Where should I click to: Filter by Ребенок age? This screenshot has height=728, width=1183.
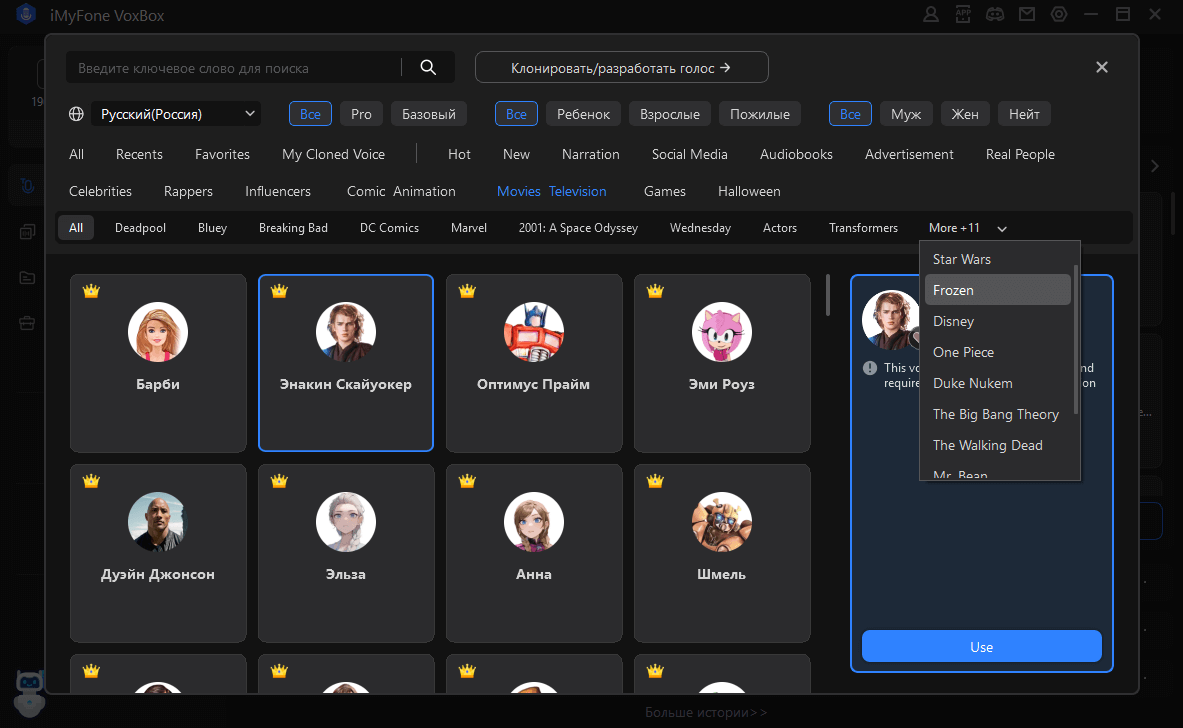point(583,114)
